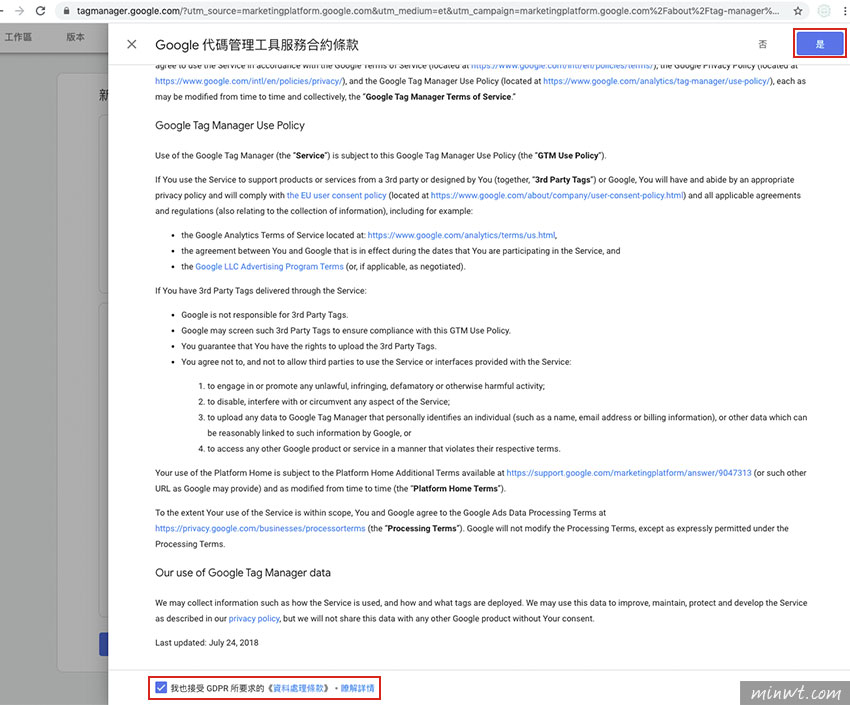
Task: Click the extension icon beside the bookmark star
Action: pyautogui.click(x=824, y=11)
